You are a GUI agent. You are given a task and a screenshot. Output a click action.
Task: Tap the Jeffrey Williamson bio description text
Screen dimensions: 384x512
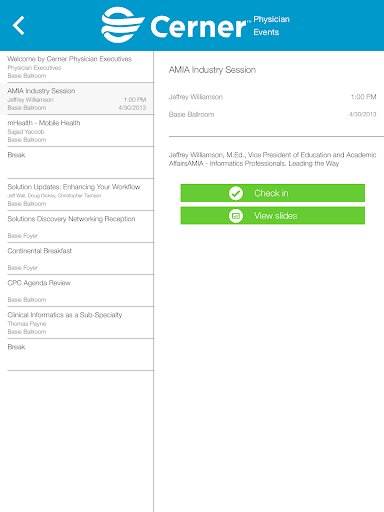pyautogui.click(x=272, y=159)
